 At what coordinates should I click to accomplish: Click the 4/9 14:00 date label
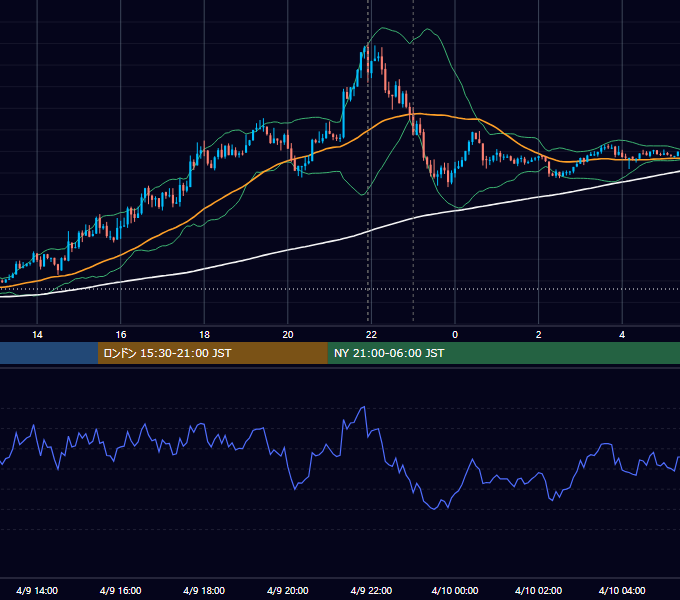(x=37, y=591)
